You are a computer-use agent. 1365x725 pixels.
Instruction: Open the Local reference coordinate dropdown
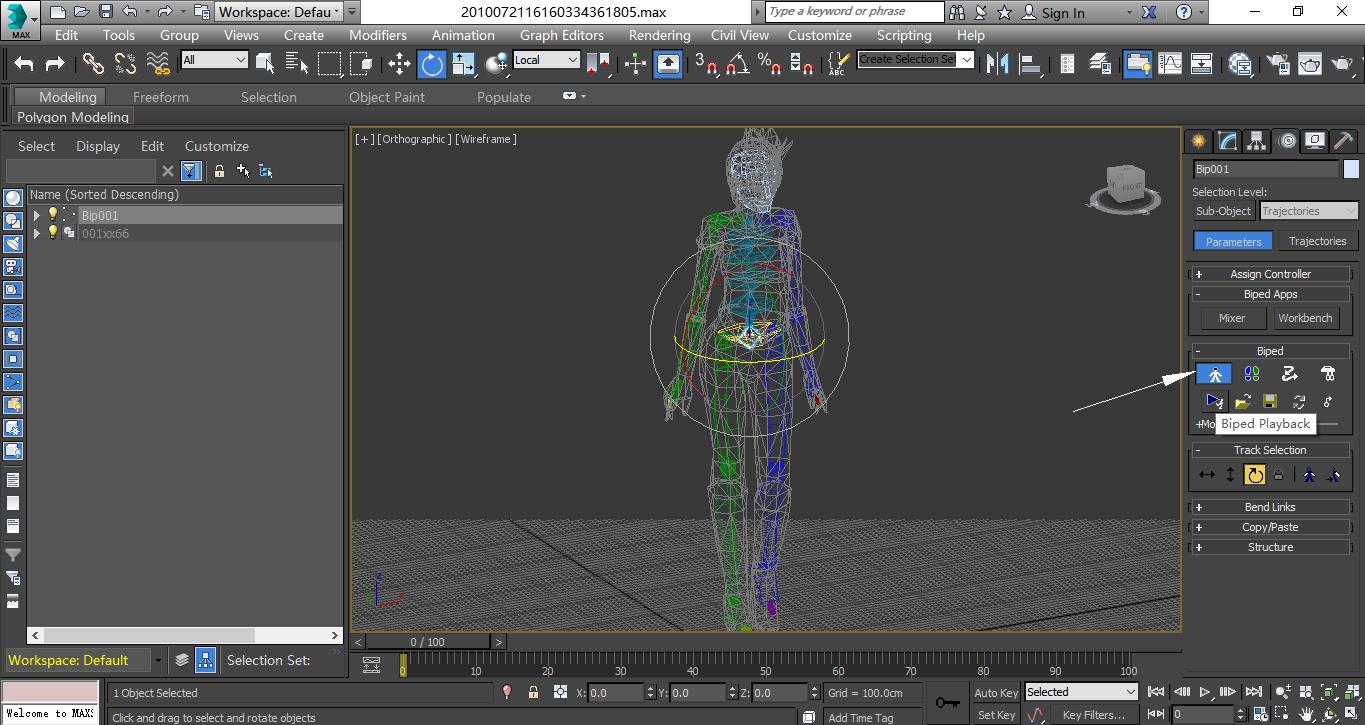coord(546,60)
